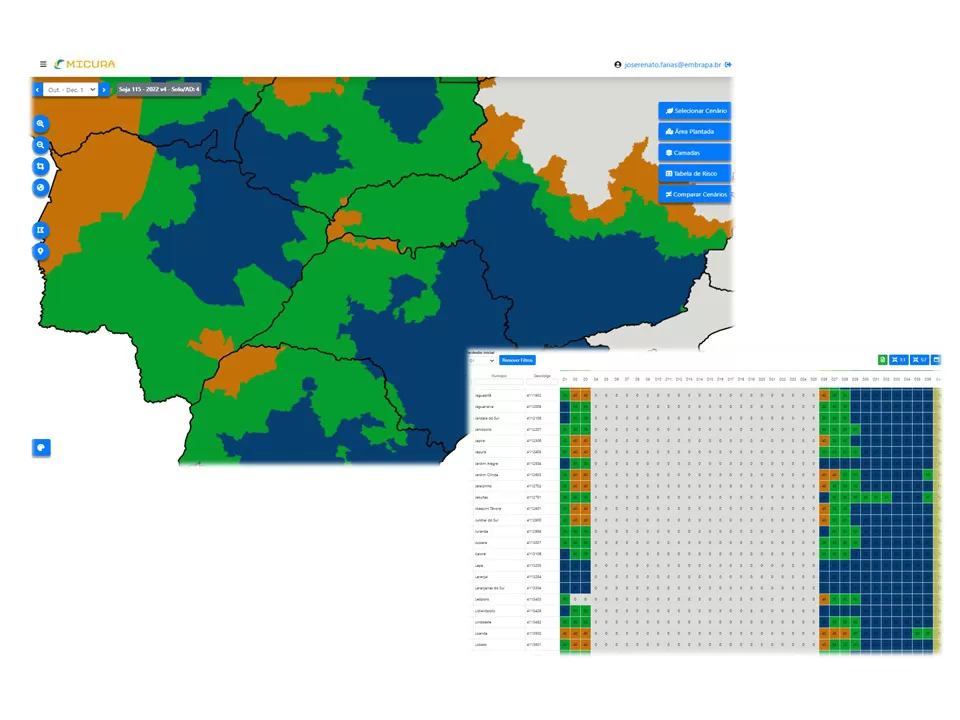The image size is (960, 720).
Task: Click the location pin marker button
Action: (41, 251)
